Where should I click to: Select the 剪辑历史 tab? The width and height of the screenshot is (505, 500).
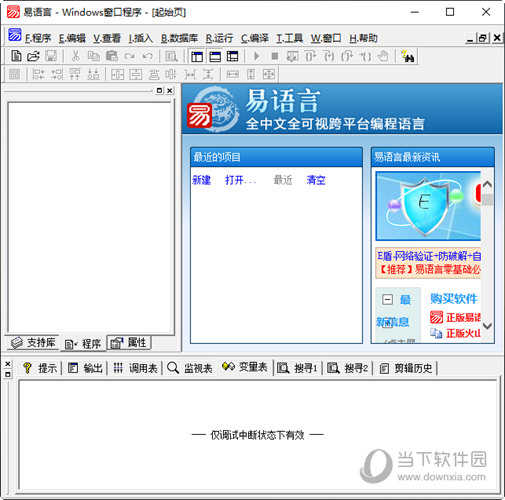(406, 368)
